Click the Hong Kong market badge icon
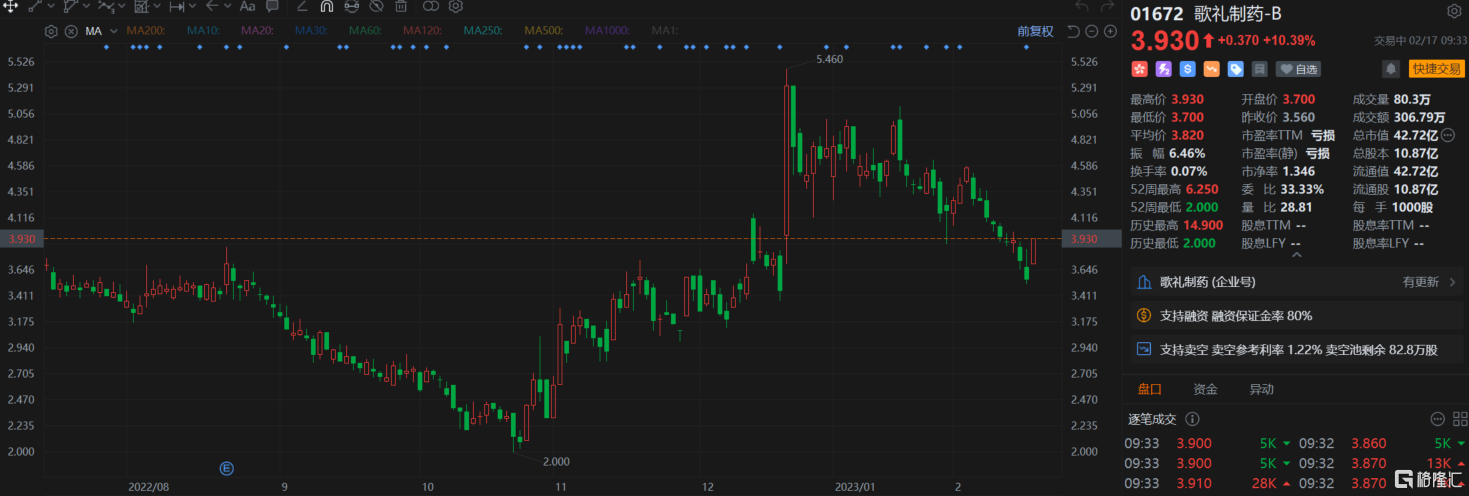Image resolution: width=1469 pixels, height=496 pixels. [1139, 69]
